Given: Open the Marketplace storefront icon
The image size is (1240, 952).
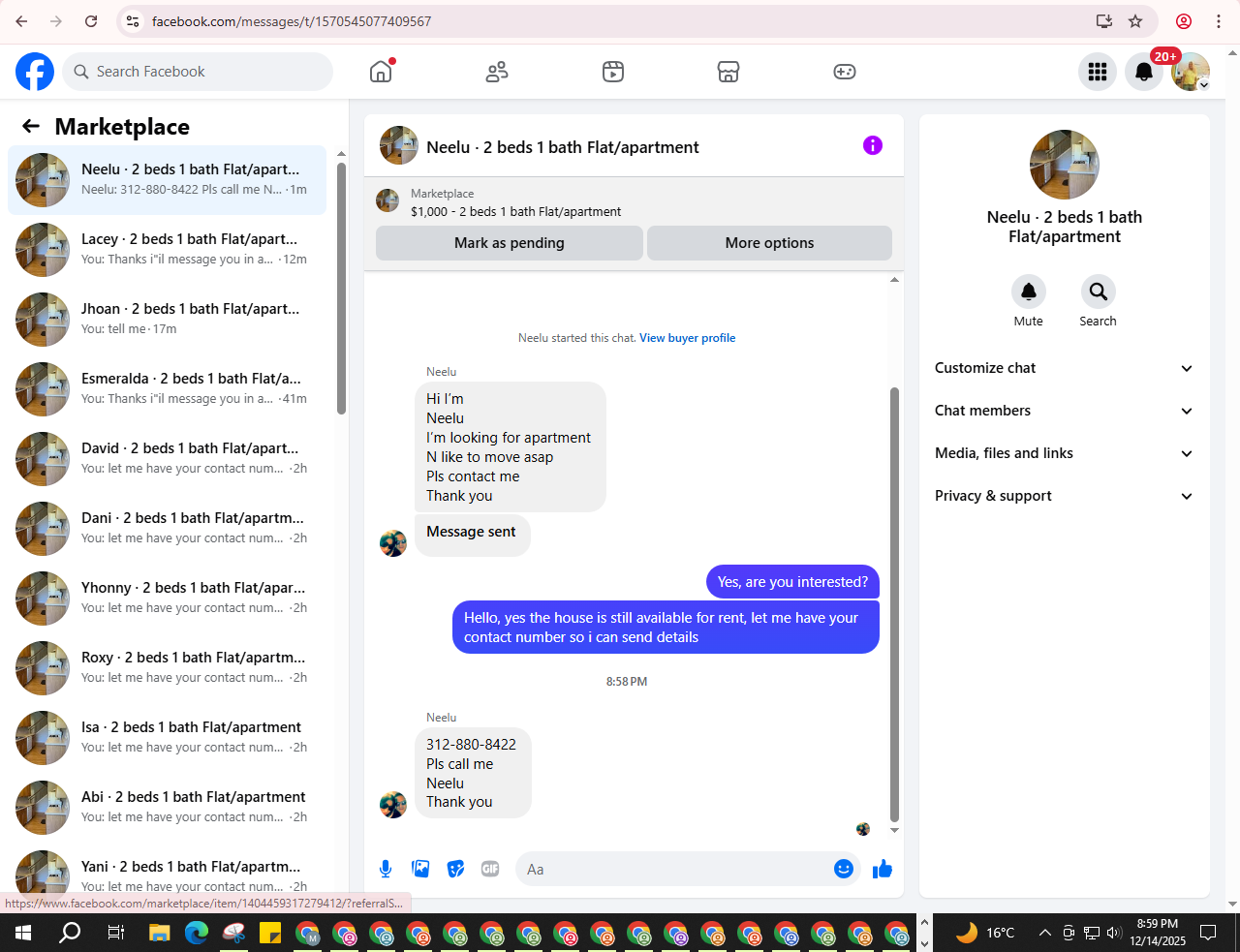Looking at the screenshot, I should tap(728, 72).
